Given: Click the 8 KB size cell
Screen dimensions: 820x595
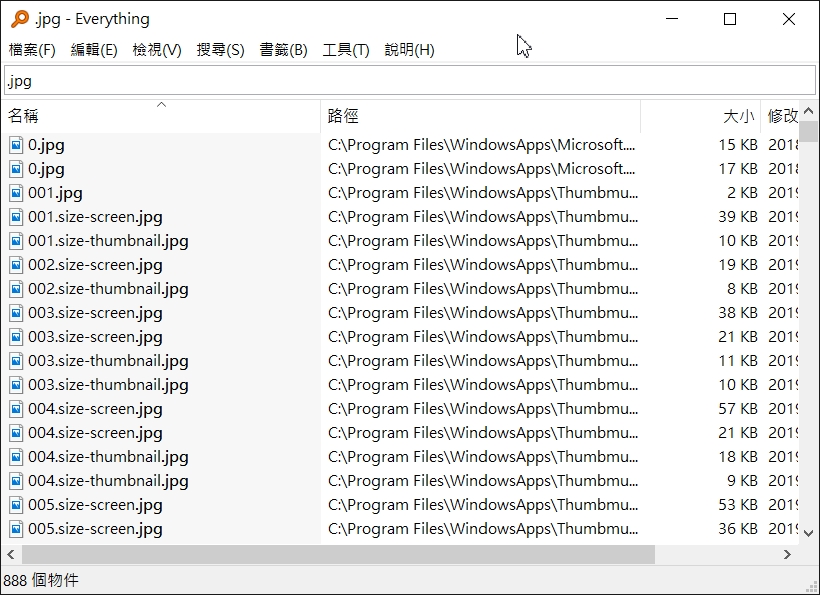Looking at the screenshot, I should [x=742, y=289].
